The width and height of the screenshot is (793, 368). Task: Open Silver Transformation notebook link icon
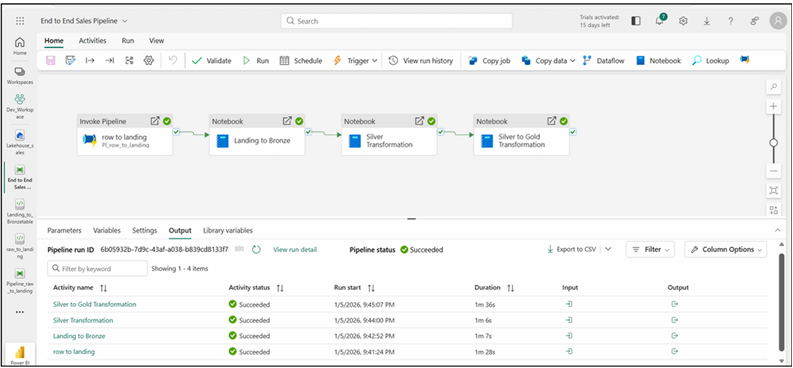(x=419, y=121)
